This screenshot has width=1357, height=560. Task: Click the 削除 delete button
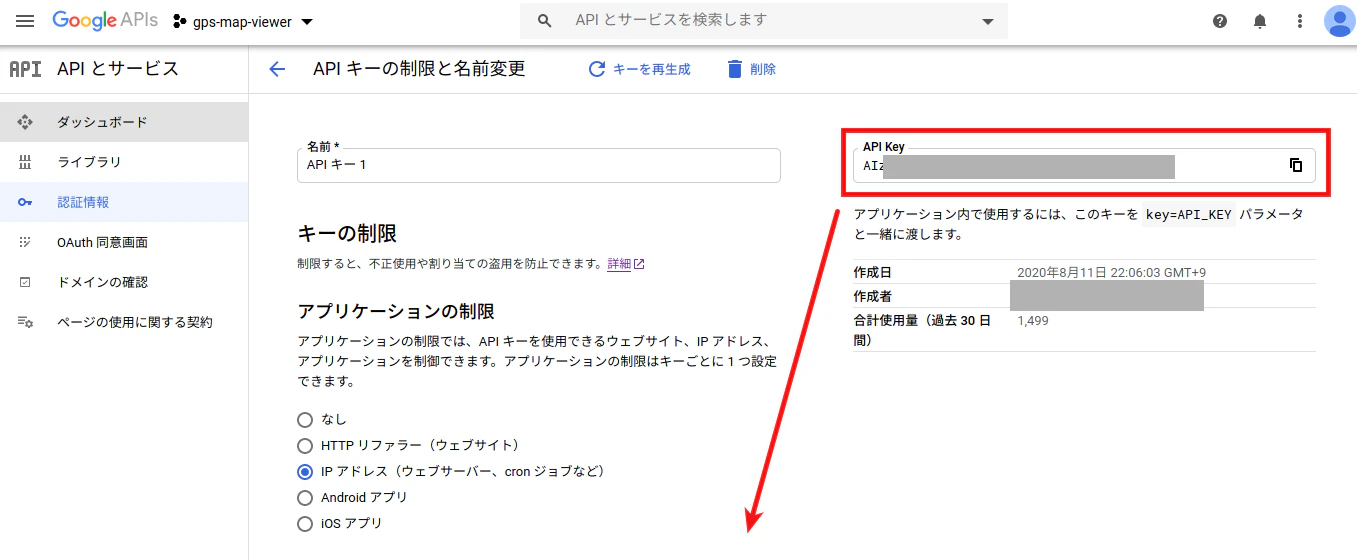click(751, 69)
